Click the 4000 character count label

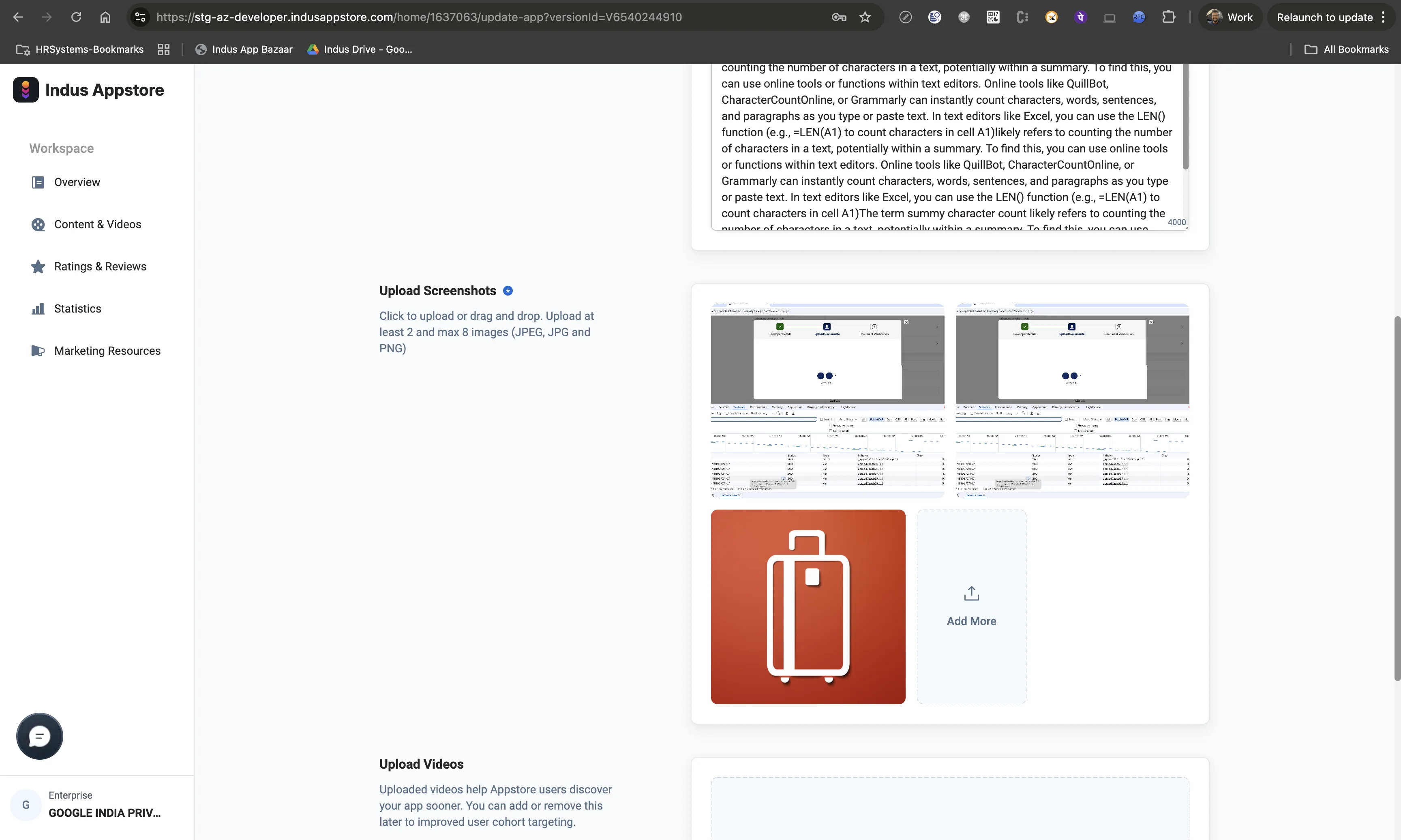click(1176, 223)
